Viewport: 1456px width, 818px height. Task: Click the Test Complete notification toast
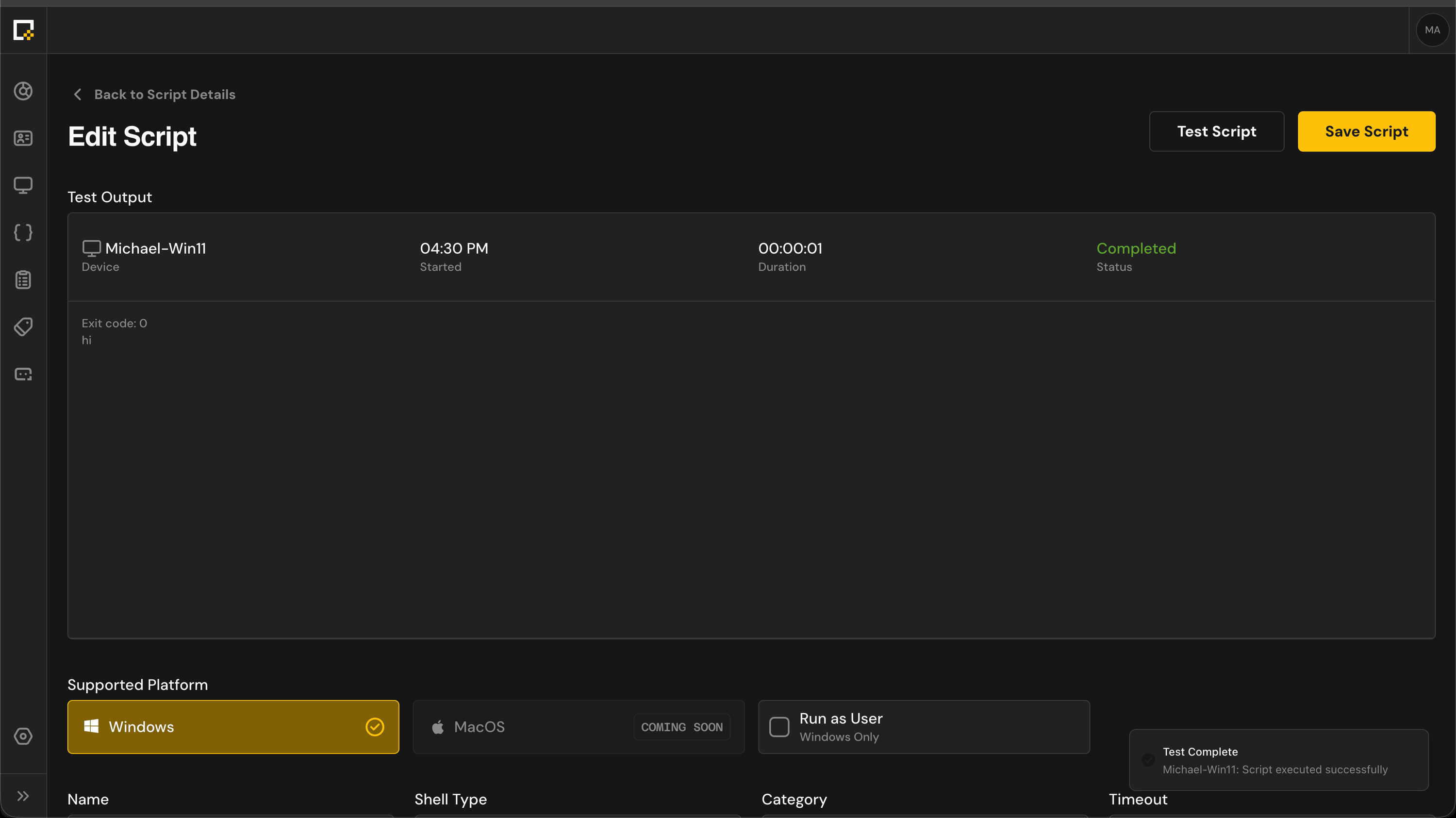(1278, 760)
